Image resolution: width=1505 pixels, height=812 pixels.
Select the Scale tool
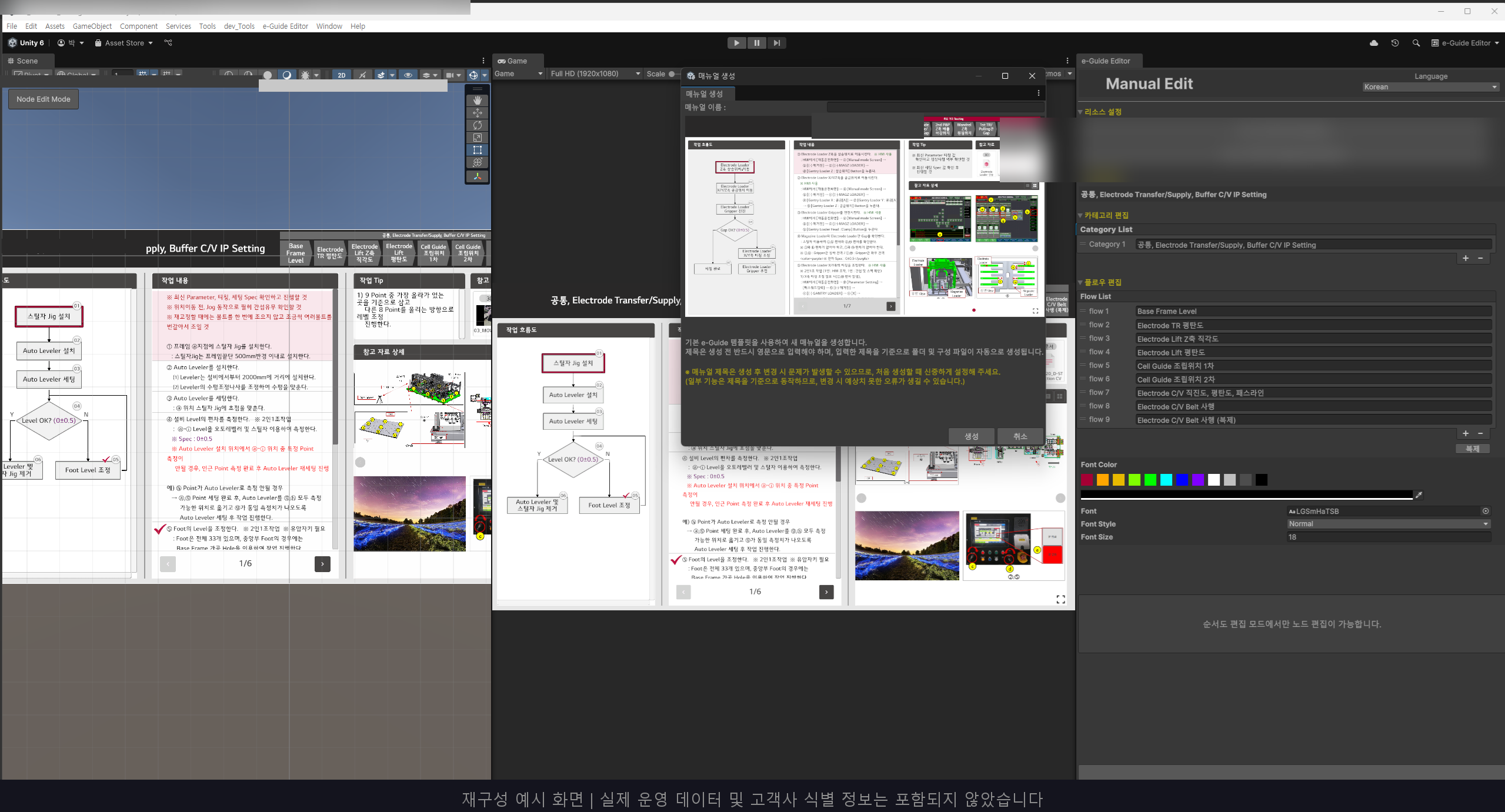coord(478,138)
